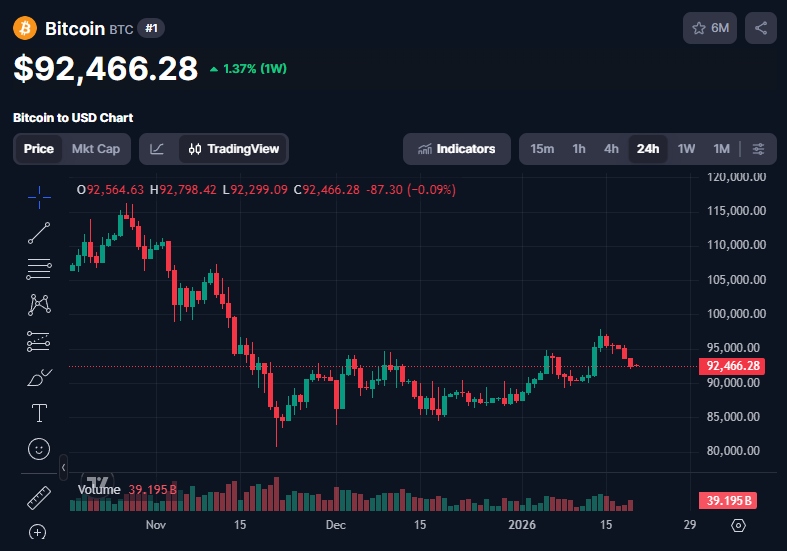The width and height of the screenshot is (787, 551).
Task: Click the $92,466.28 headline price
Action: tap(106, 69)
